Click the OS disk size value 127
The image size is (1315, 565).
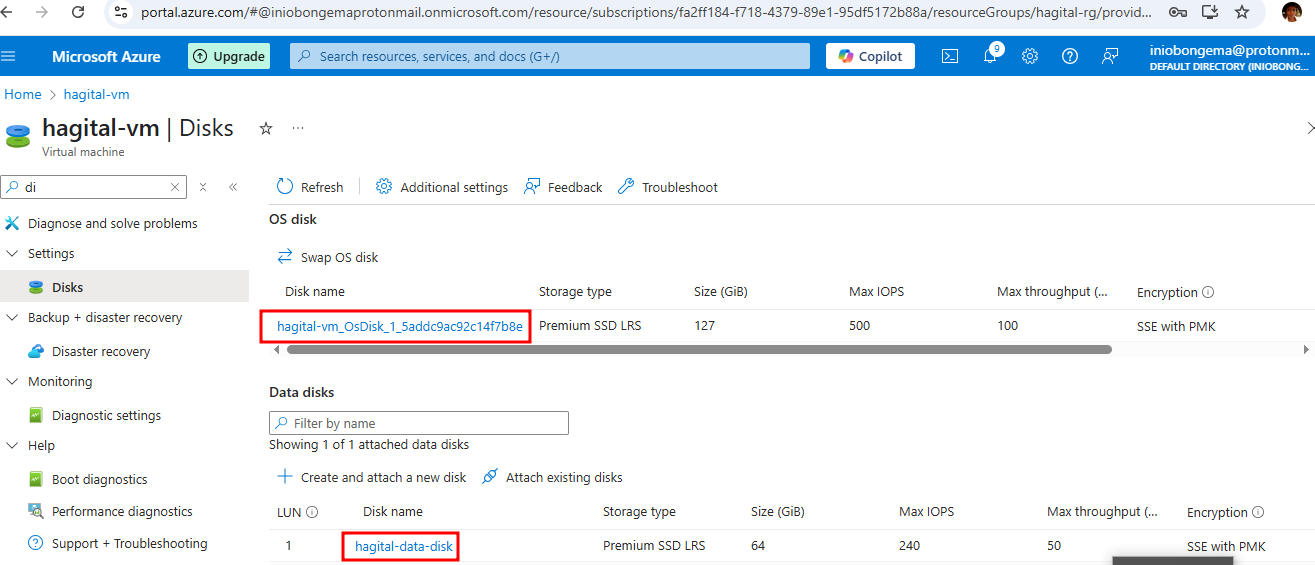click(x=704, y=326)
